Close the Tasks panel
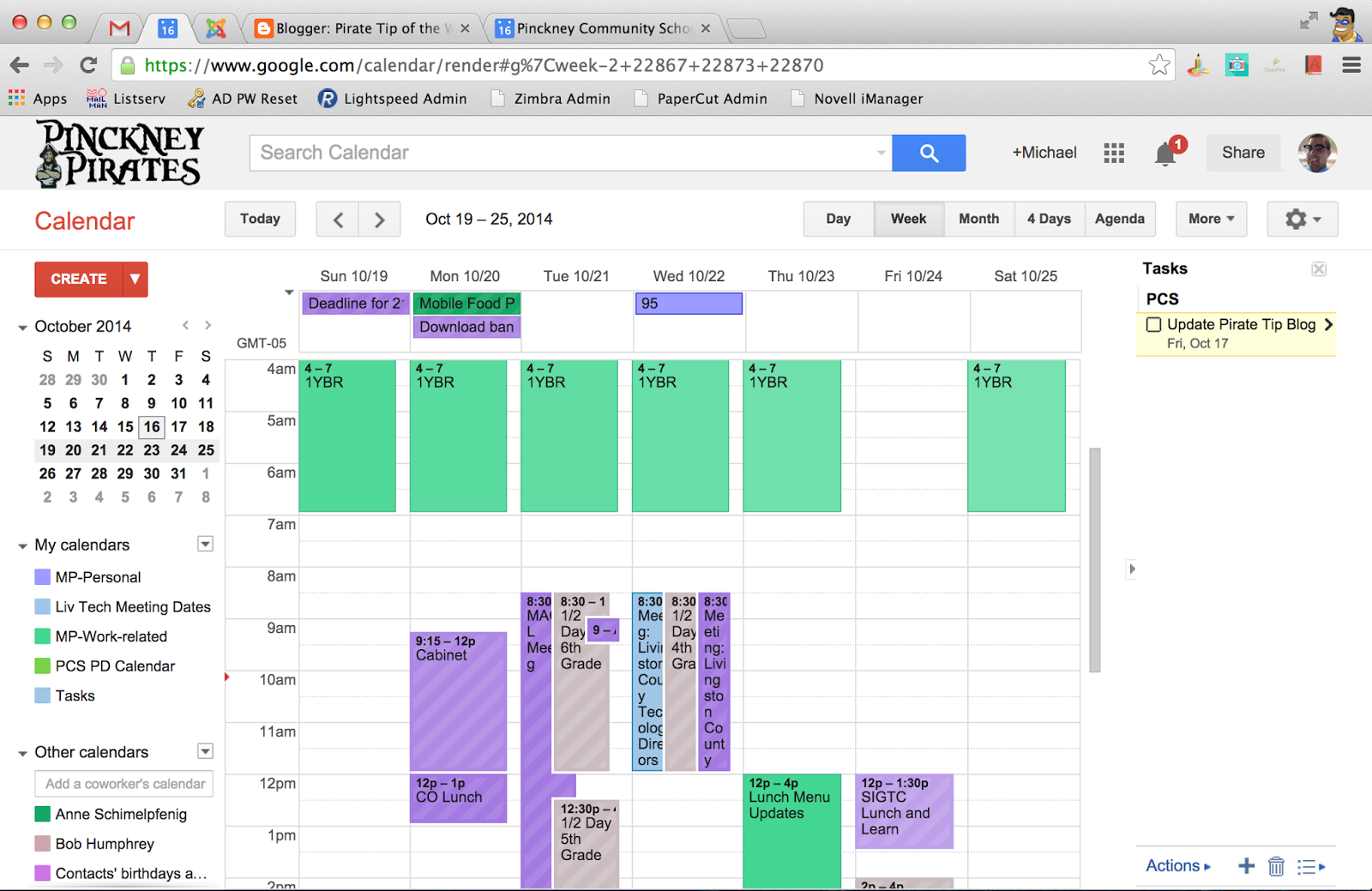Screen dimensions: 1372x891 click(1319, 269)
